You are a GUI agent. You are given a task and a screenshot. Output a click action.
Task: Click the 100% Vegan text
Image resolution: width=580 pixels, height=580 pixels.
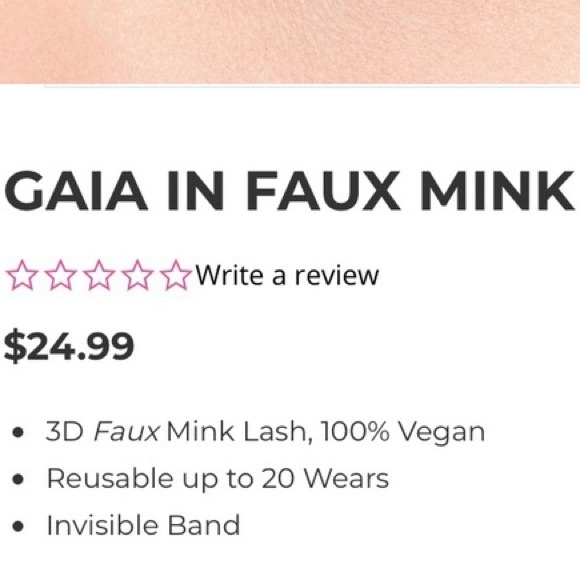tap(403, 432)
